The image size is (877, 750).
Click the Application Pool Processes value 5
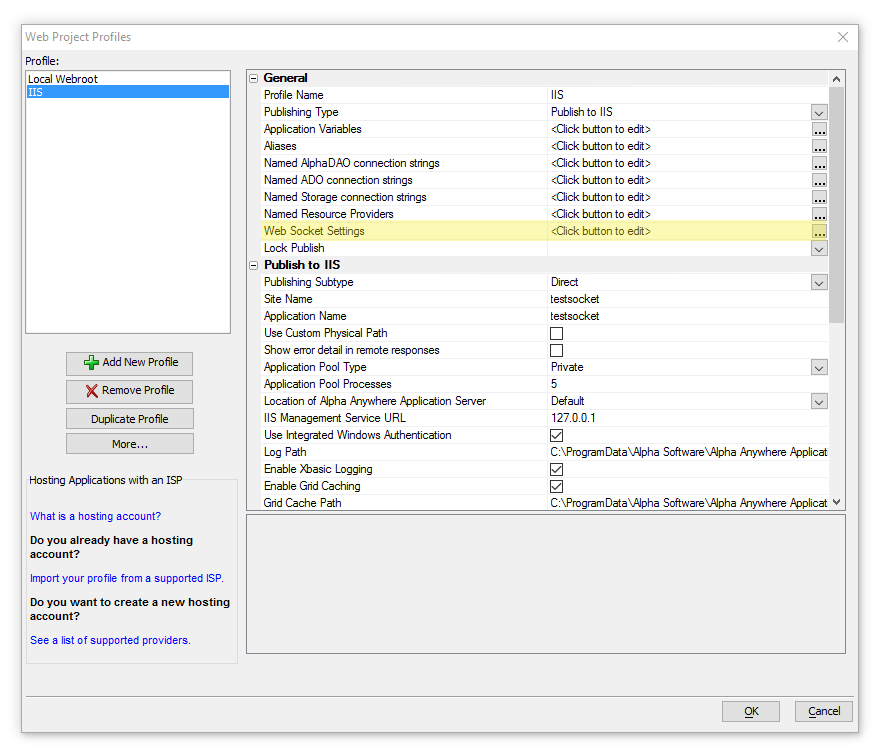point(687,384)
